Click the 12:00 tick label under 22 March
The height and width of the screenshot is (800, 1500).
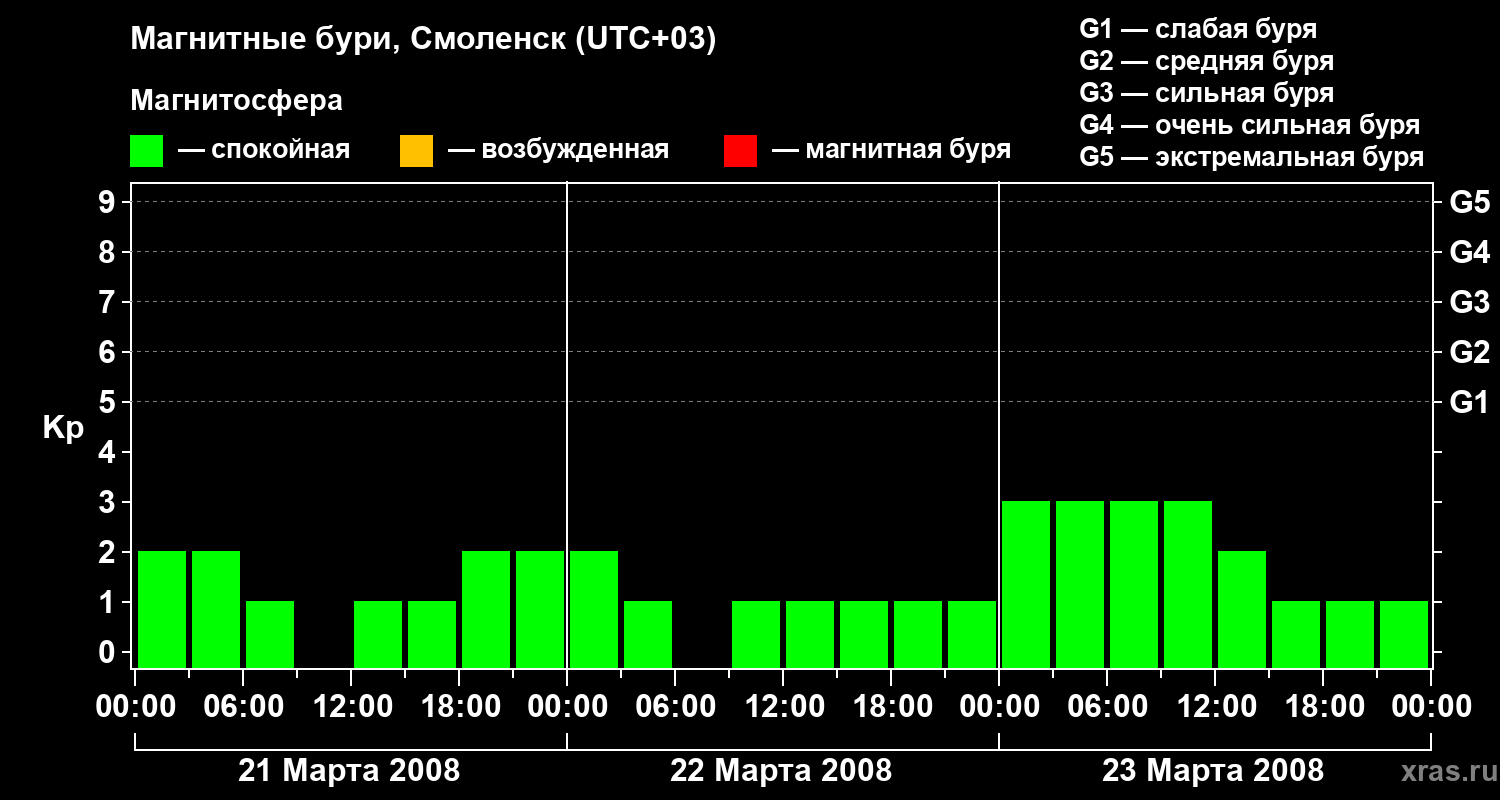click(783, 707)
